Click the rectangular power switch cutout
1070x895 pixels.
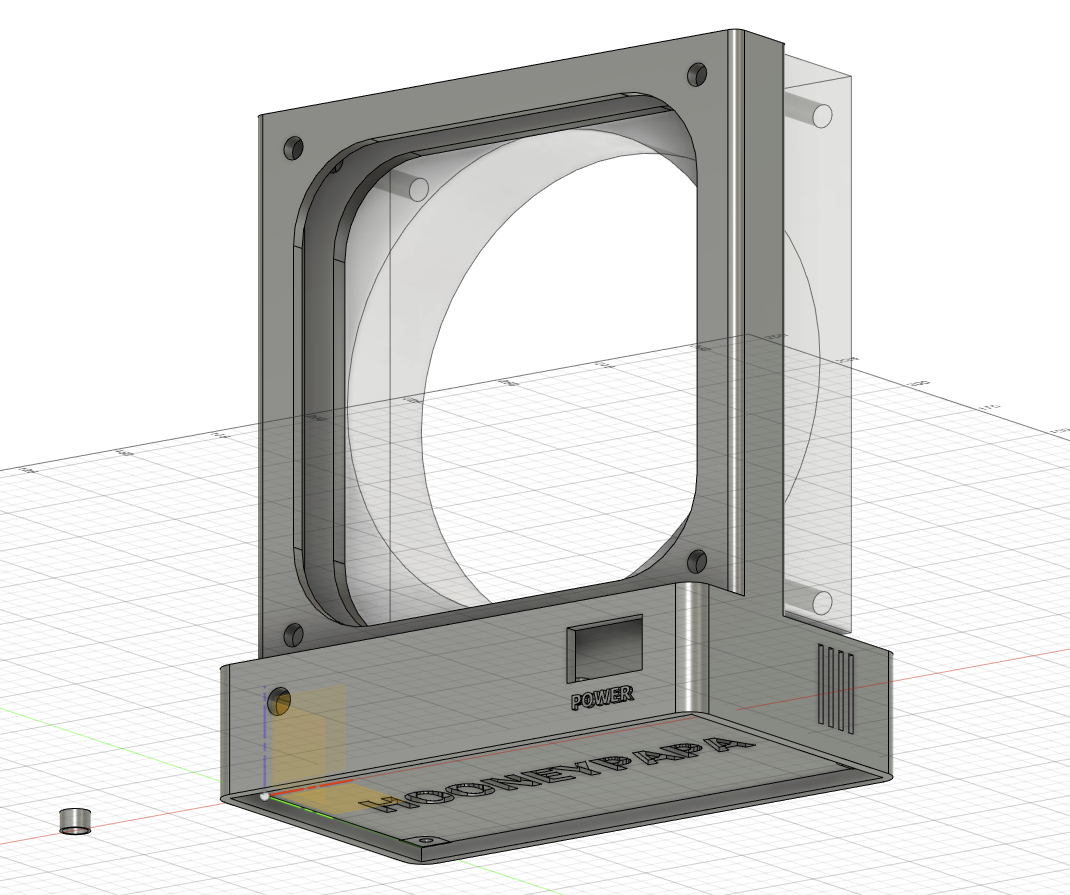605,649
